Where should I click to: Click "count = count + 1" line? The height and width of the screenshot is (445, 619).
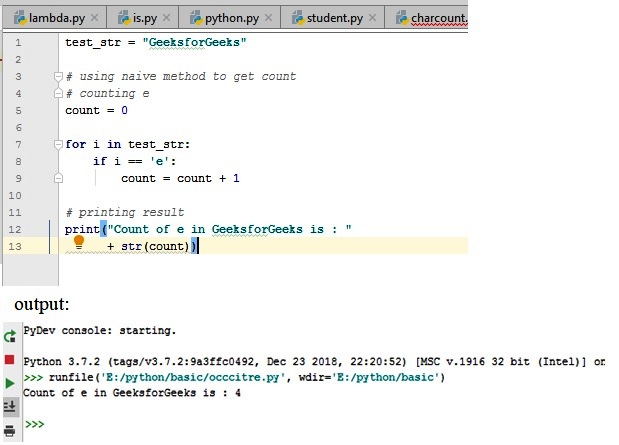pos(180,178)
